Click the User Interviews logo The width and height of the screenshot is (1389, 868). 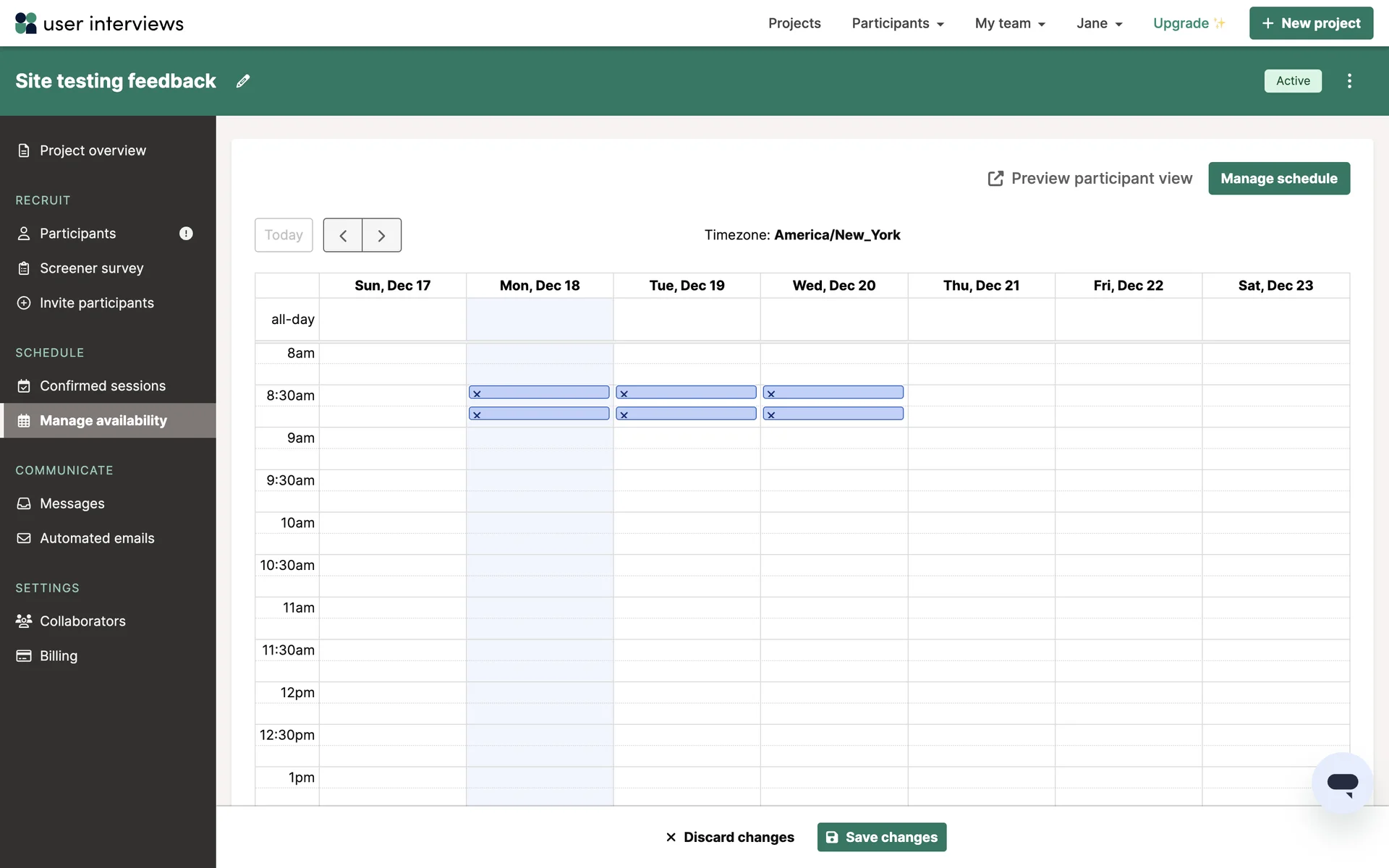[x=99, y=23]
